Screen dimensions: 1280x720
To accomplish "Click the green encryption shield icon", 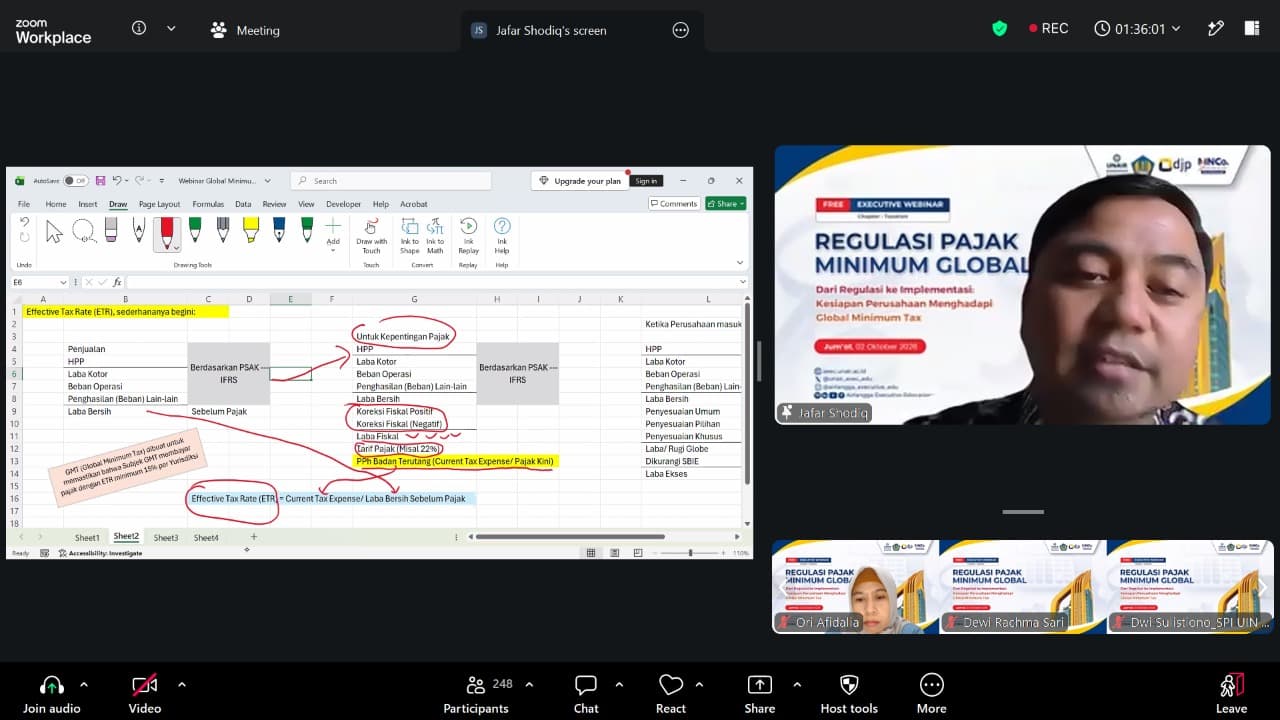I will tap(999, 29).
